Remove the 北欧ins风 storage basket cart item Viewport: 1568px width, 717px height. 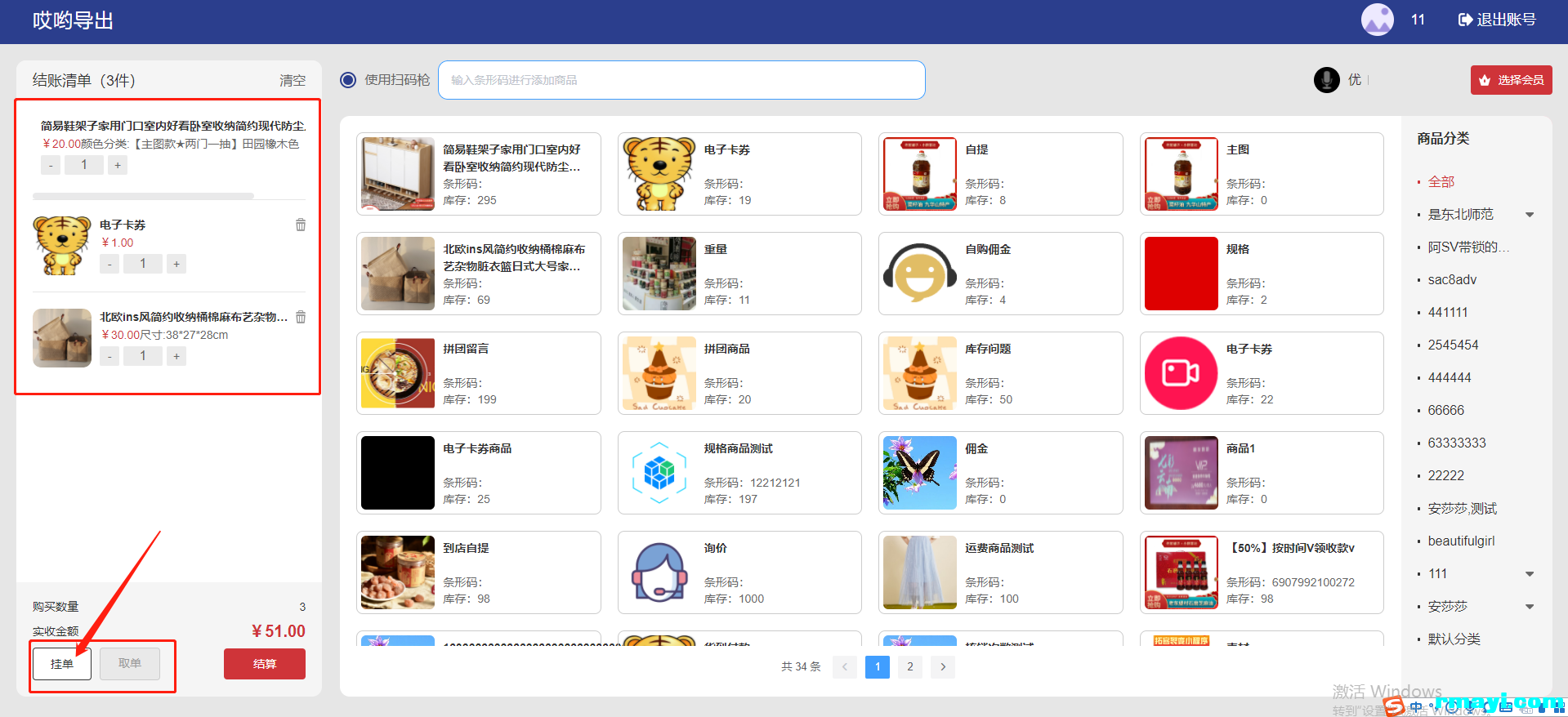point(301,317)
